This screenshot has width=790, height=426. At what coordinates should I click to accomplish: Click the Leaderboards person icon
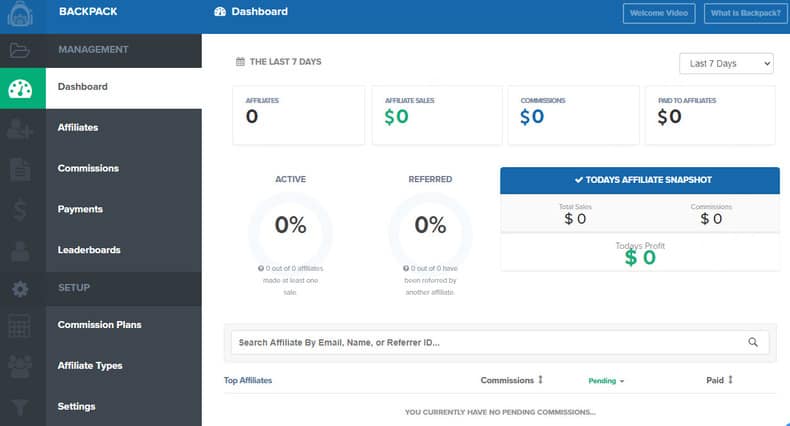20,251
